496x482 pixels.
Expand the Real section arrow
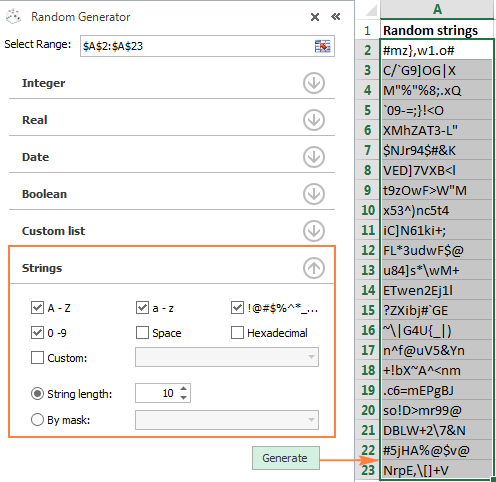pyautogui.click(x=314, y=120)
